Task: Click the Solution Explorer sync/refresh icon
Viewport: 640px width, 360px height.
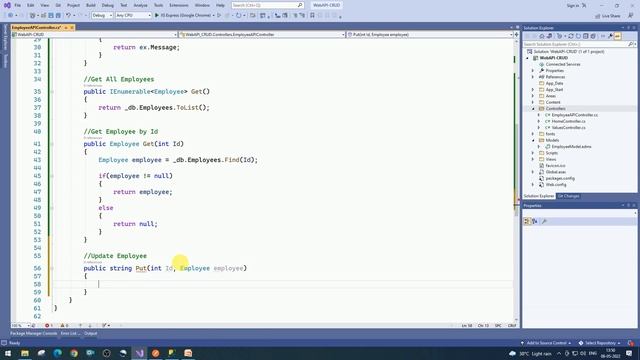Action: click(x=571, y=36)
